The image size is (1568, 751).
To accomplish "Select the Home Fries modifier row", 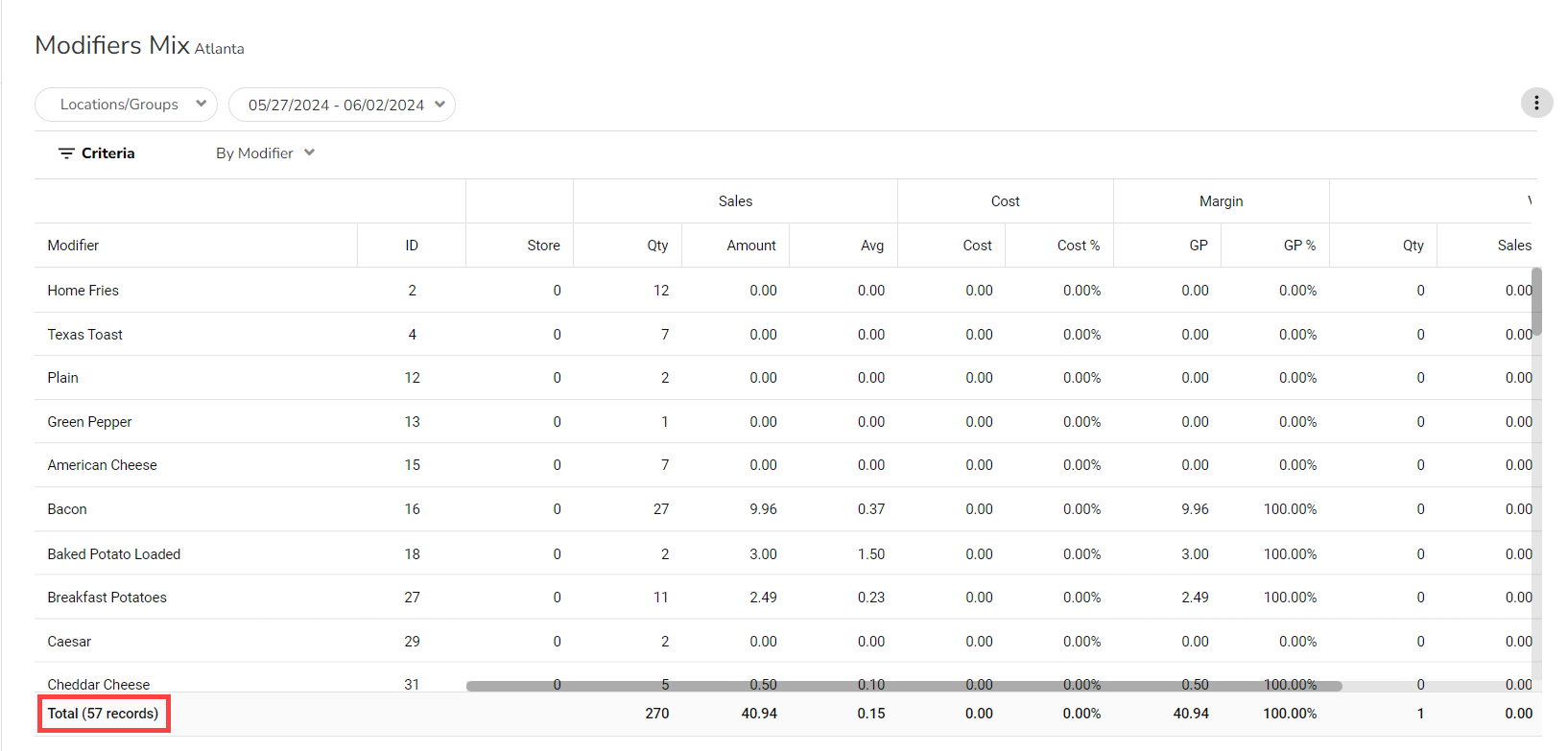I will click(x=83, y=291).
